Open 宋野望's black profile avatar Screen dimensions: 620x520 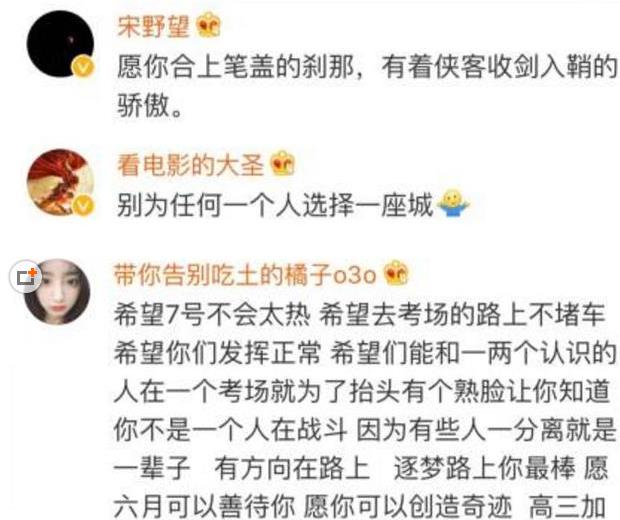pos(60,44)
